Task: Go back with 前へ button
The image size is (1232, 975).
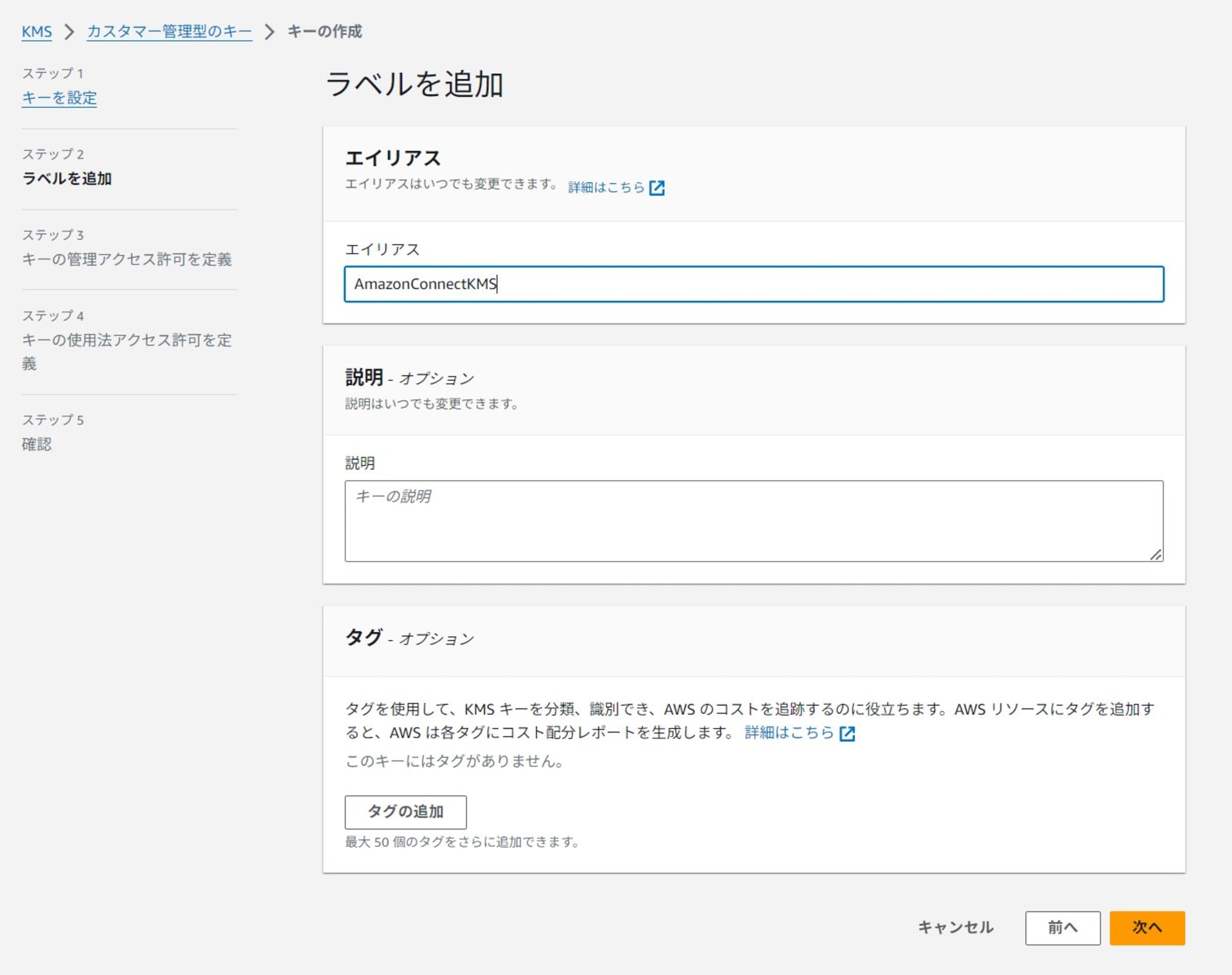Action: (1063, 928)
